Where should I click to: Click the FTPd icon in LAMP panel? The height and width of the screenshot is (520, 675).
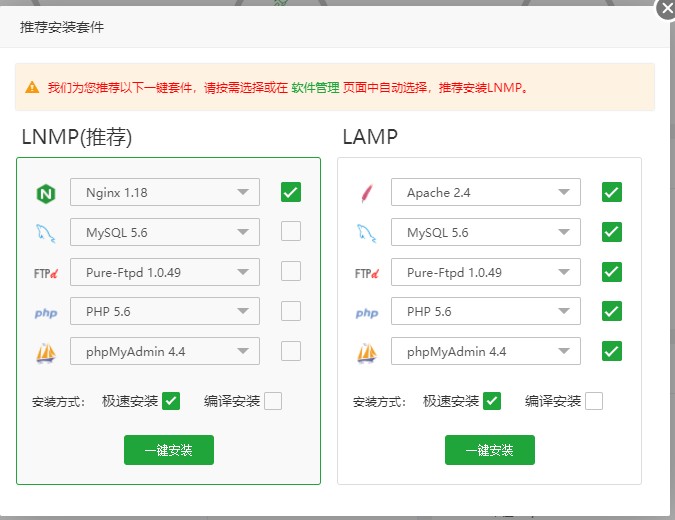coord(367,273)
